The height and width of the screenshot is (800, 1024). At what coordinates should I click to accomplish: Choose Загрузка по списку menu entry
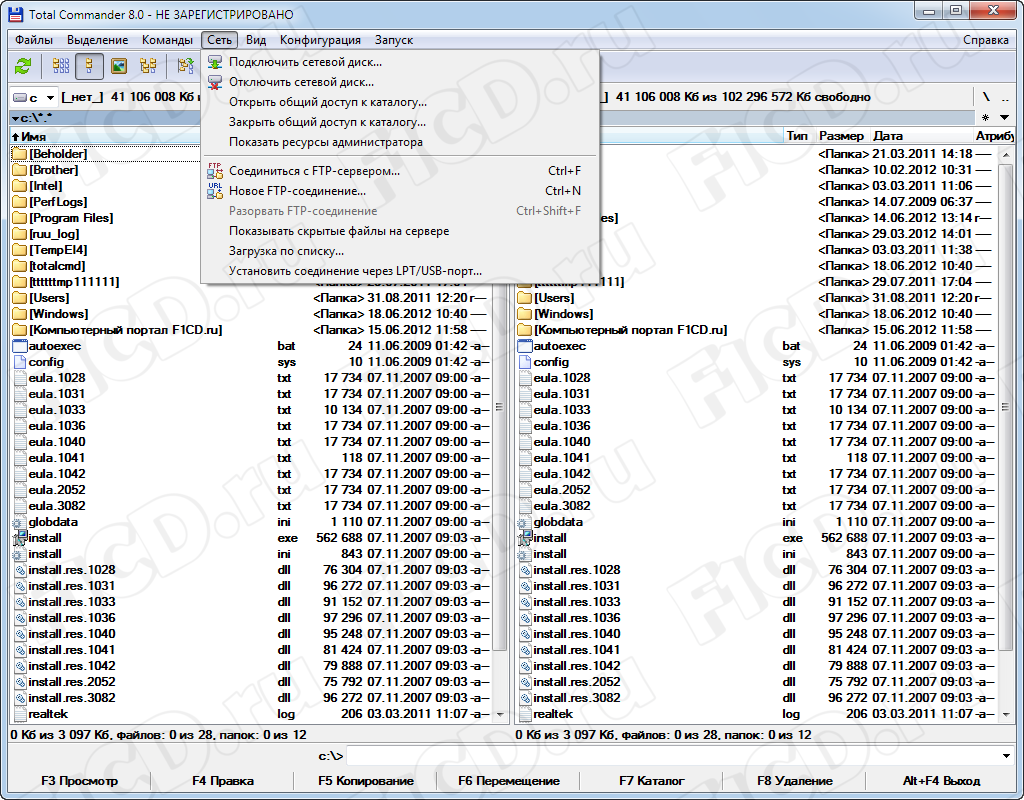400,251
